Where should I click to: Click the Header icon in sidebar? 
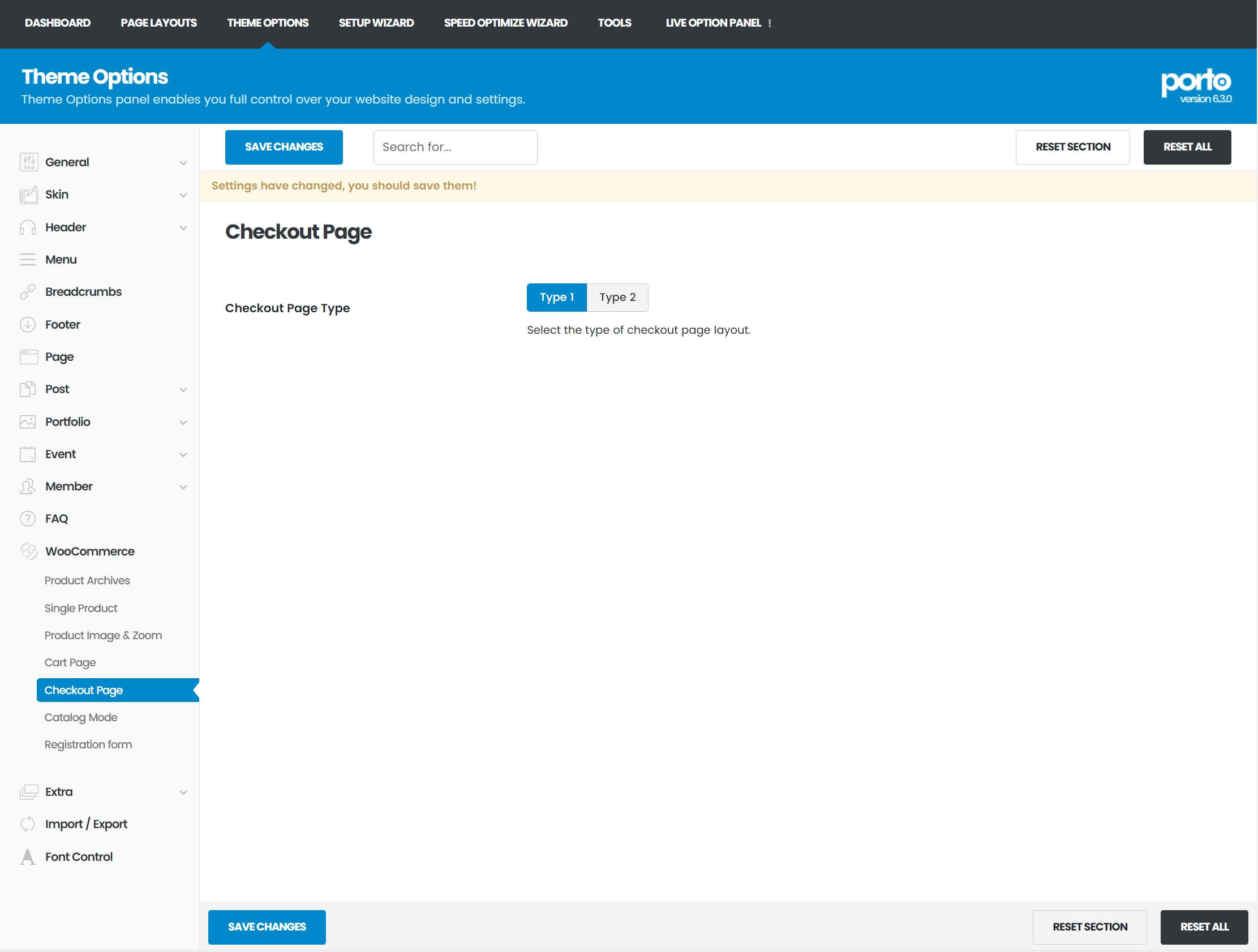click(28, 227)
